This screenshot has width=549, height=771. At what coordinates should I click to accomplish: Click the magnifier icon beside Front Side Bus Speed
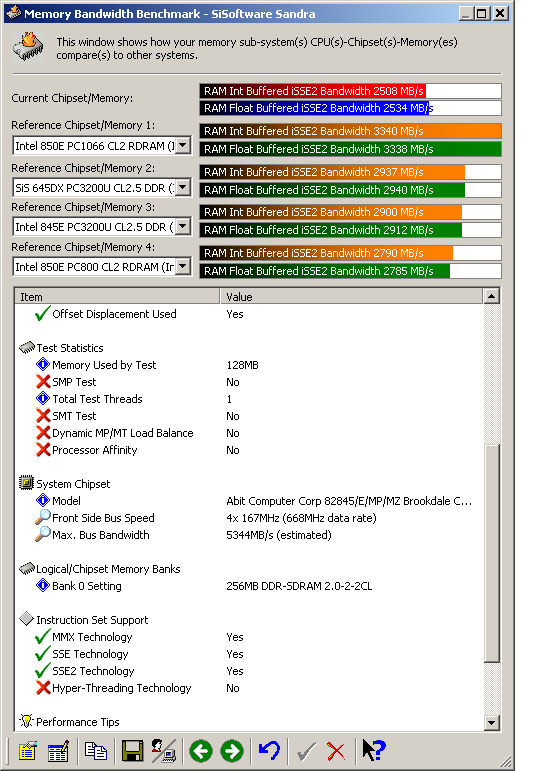(43, 517)
